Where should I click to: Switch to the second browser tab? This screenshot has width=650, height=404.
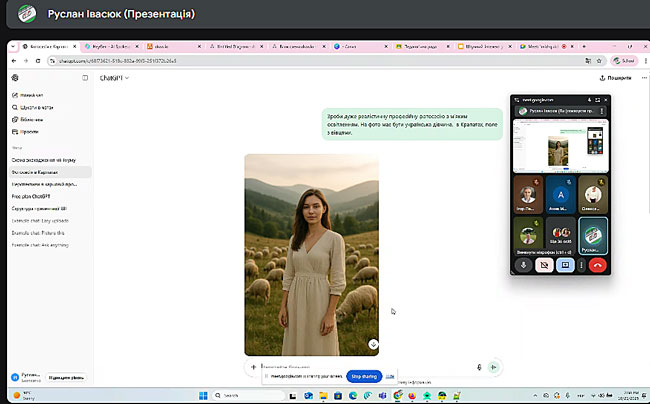coord(108,46)
